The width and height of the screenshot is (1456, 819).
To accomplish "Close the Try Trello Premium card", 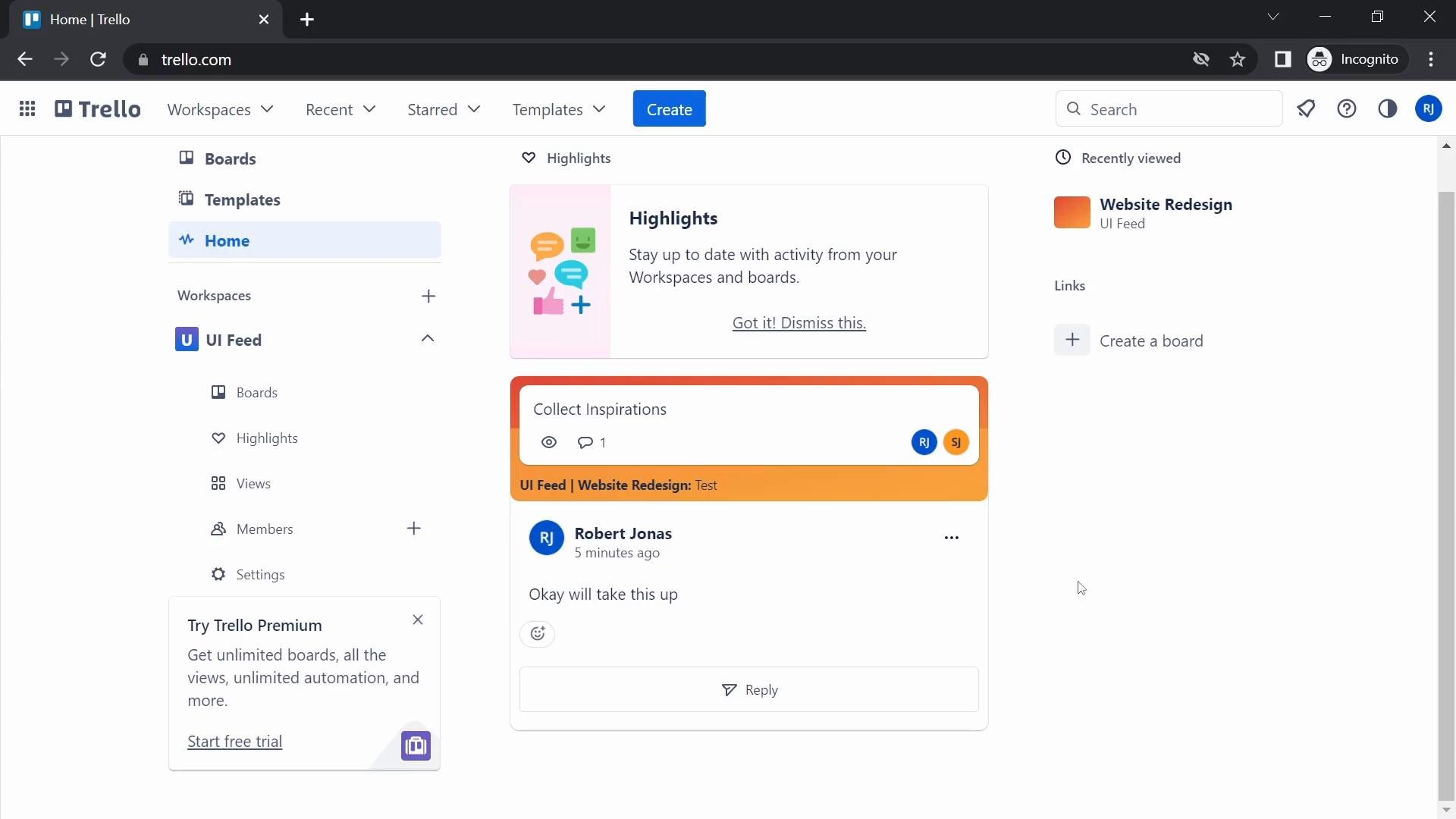I will pos(418,620).
